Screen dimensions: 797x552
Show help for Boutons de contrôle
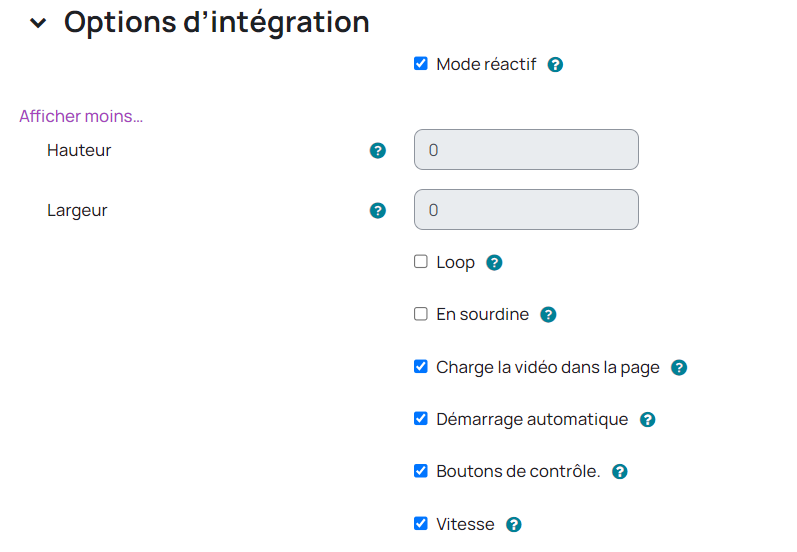pyautogui.click(x=619, y=472)
